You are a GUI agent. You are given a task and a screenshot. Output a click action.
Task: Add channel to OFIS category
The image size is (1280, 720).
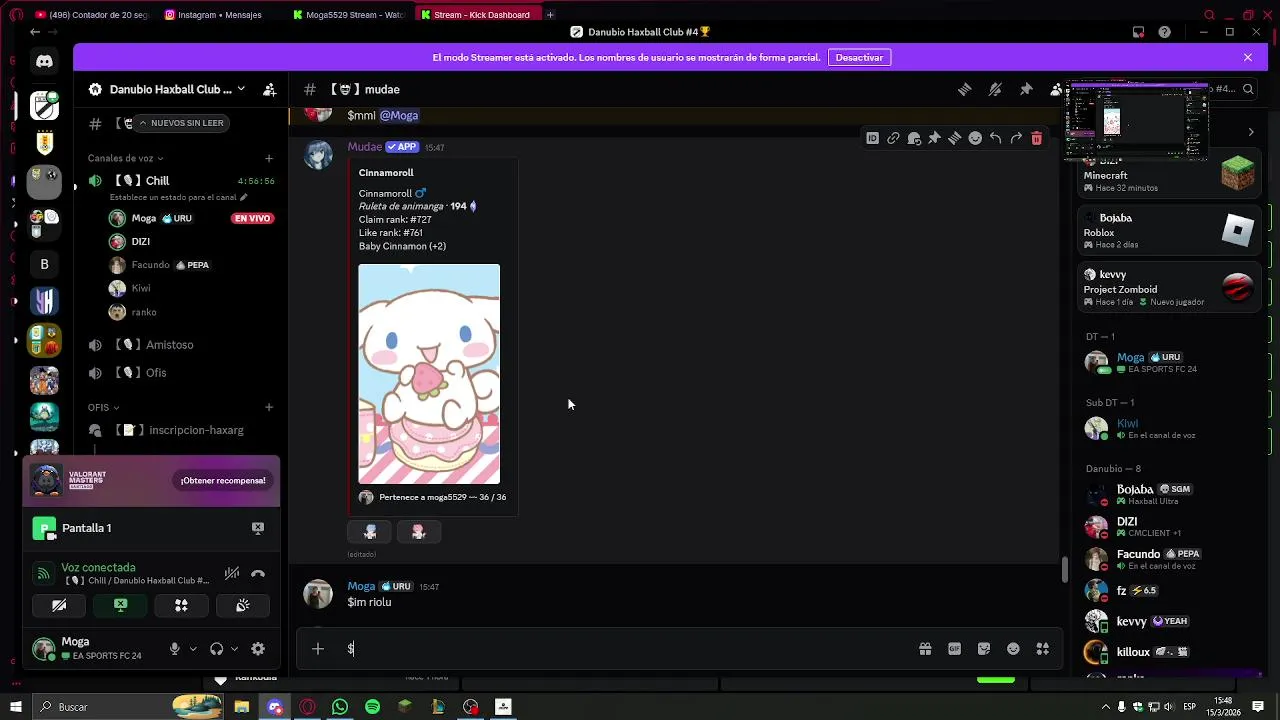tap(268, 407)
